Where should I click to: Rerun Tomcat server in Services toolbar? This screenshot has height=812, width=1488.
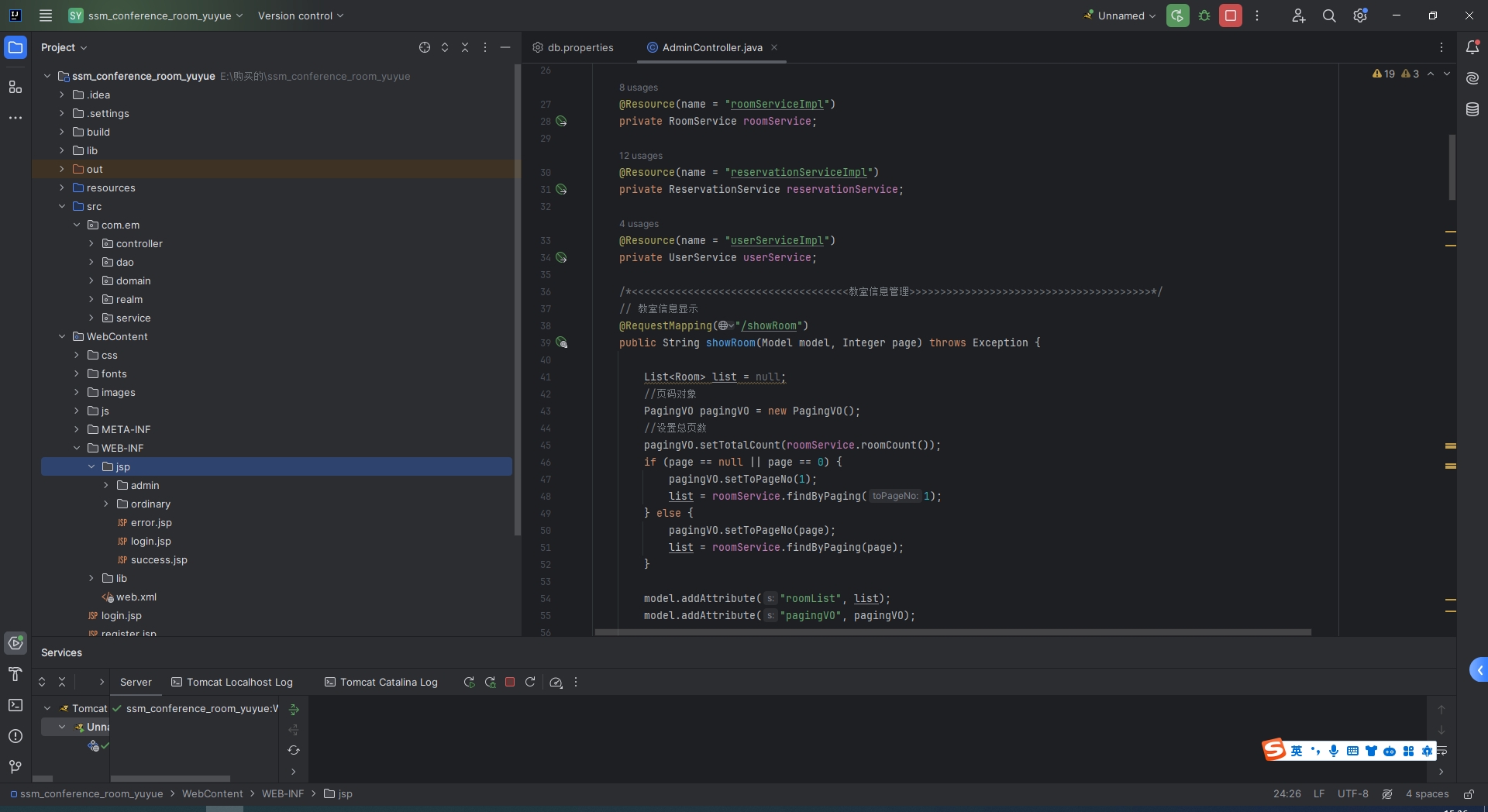tap(469, 682)
